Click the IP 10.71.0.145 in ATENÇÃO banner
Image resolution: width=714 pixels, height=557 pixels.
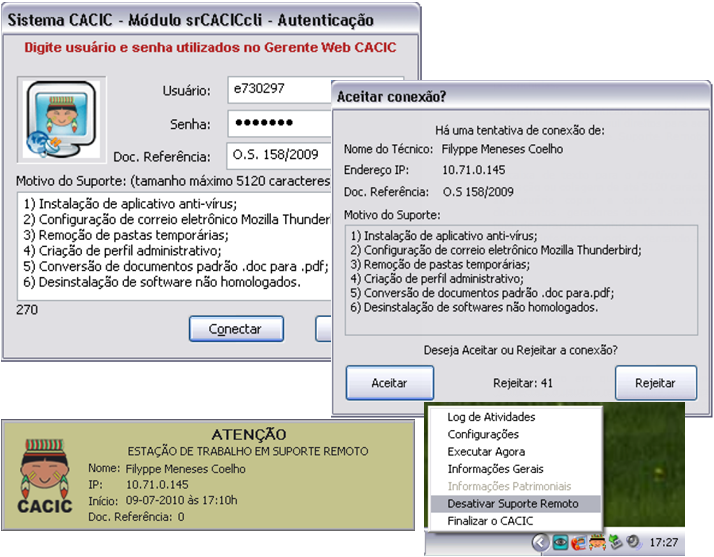pyautogui.click(x=157, y=484)
